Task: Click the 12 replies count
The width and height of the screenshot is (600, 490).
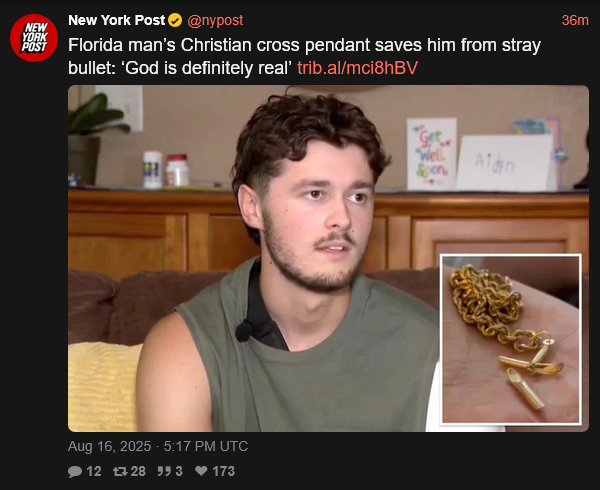Action: click(x=94, y=471)
